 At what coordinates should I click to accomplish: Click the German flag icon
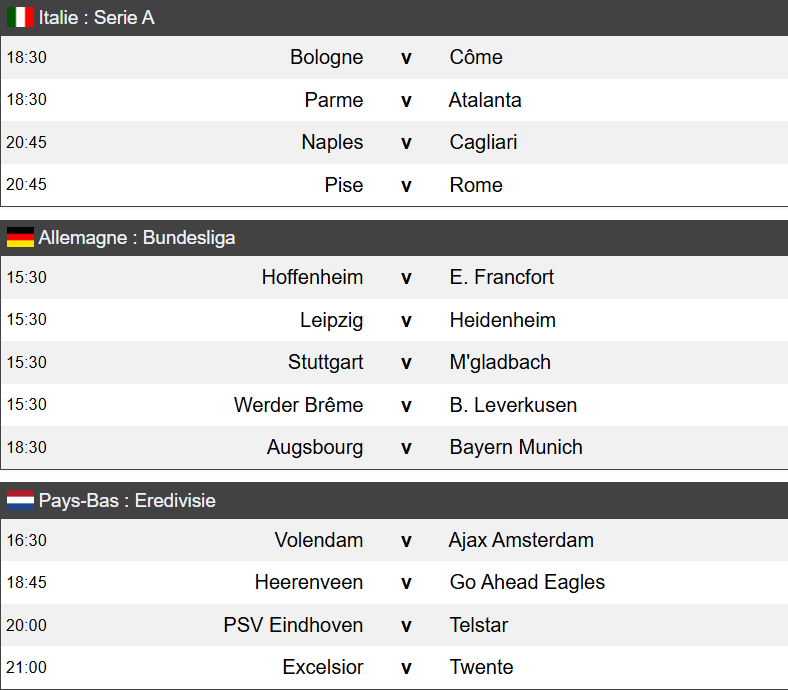[20, 237]
